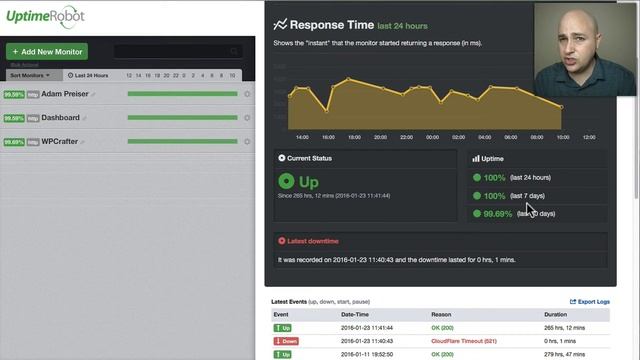Click the presenter webcam video overlay
The image size is (640, 360).
[x=585, y=50]
